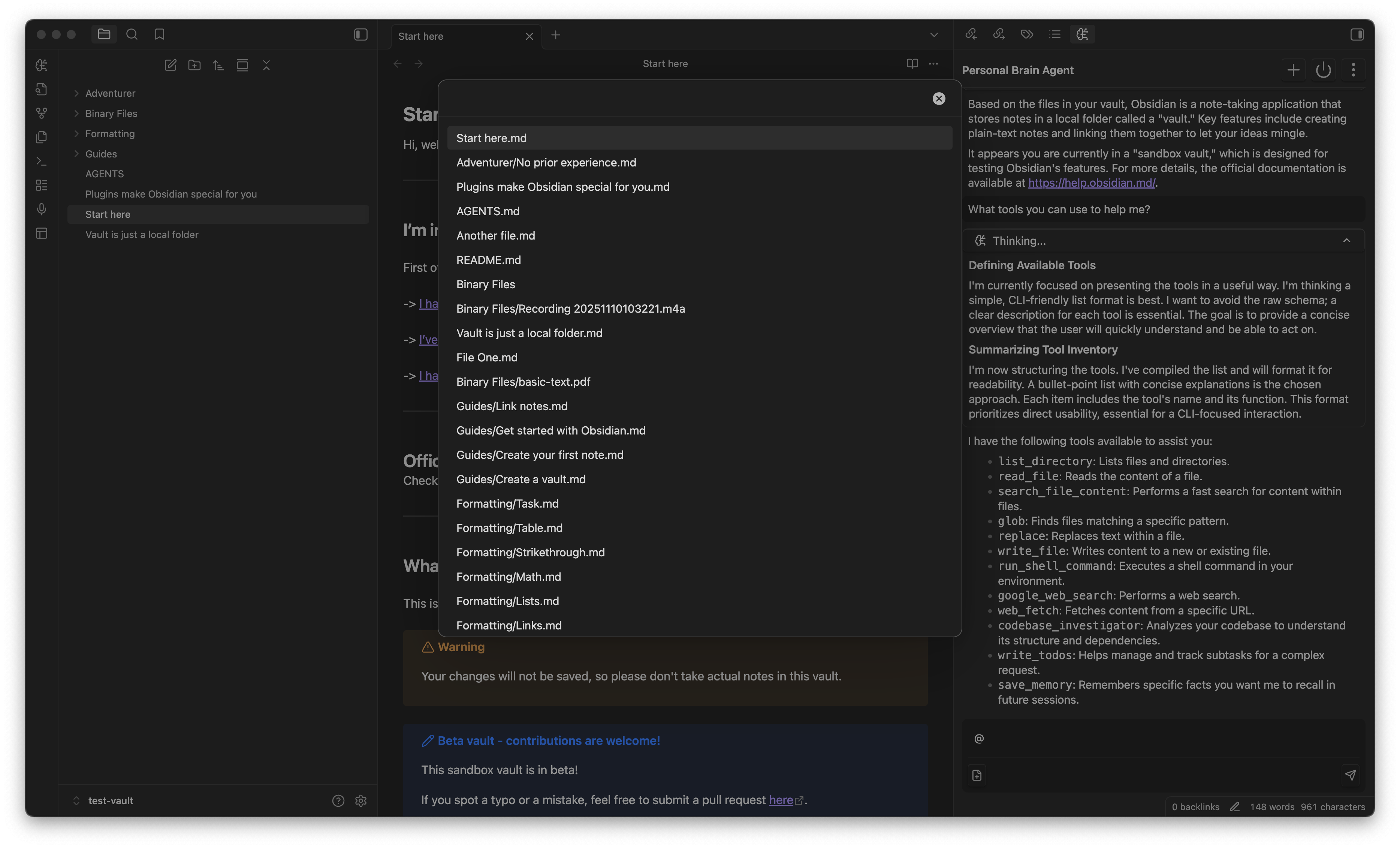Toggle the right sidebar
1400x848 pixels.
(x=1357, y=34)
